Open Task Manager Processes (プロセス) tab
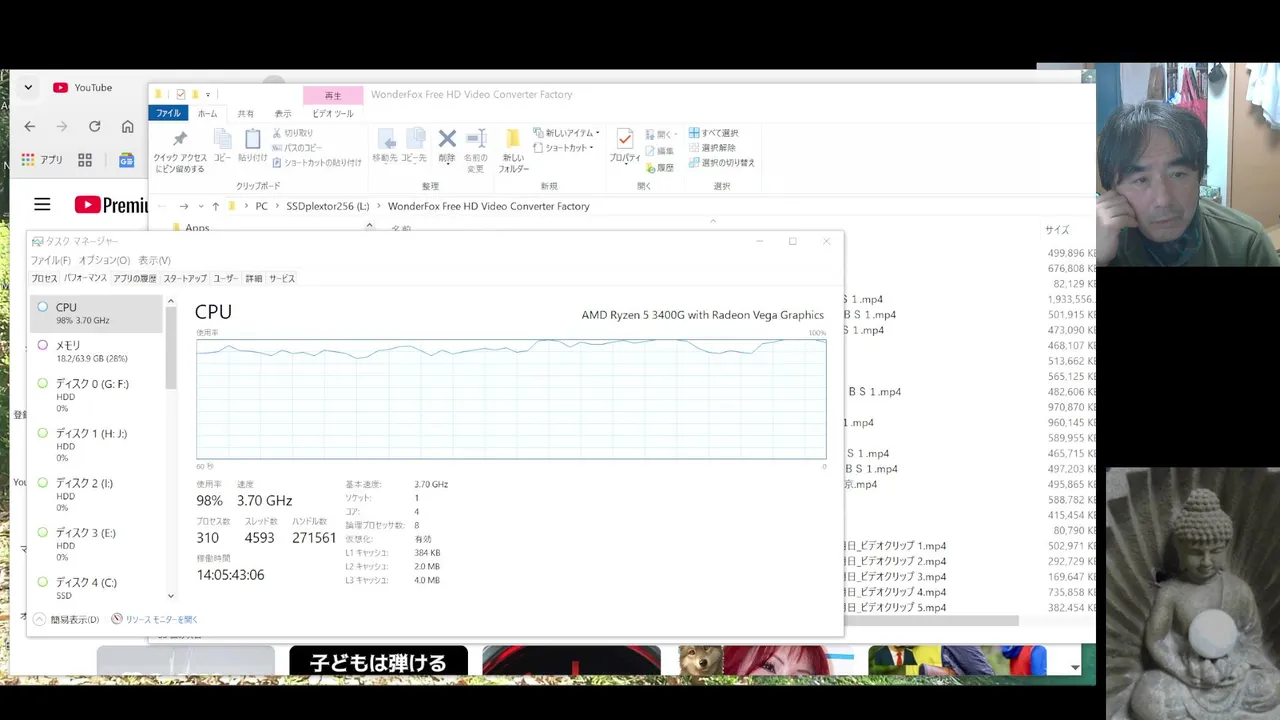This screenshot has height=720, width=1280. (44, 279)
